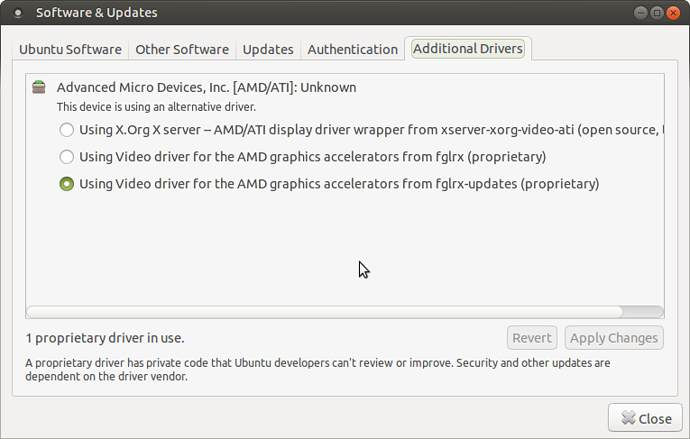Click the Revert button
Viewport: 690px width, 439px height.
click(x=532, y=338)
